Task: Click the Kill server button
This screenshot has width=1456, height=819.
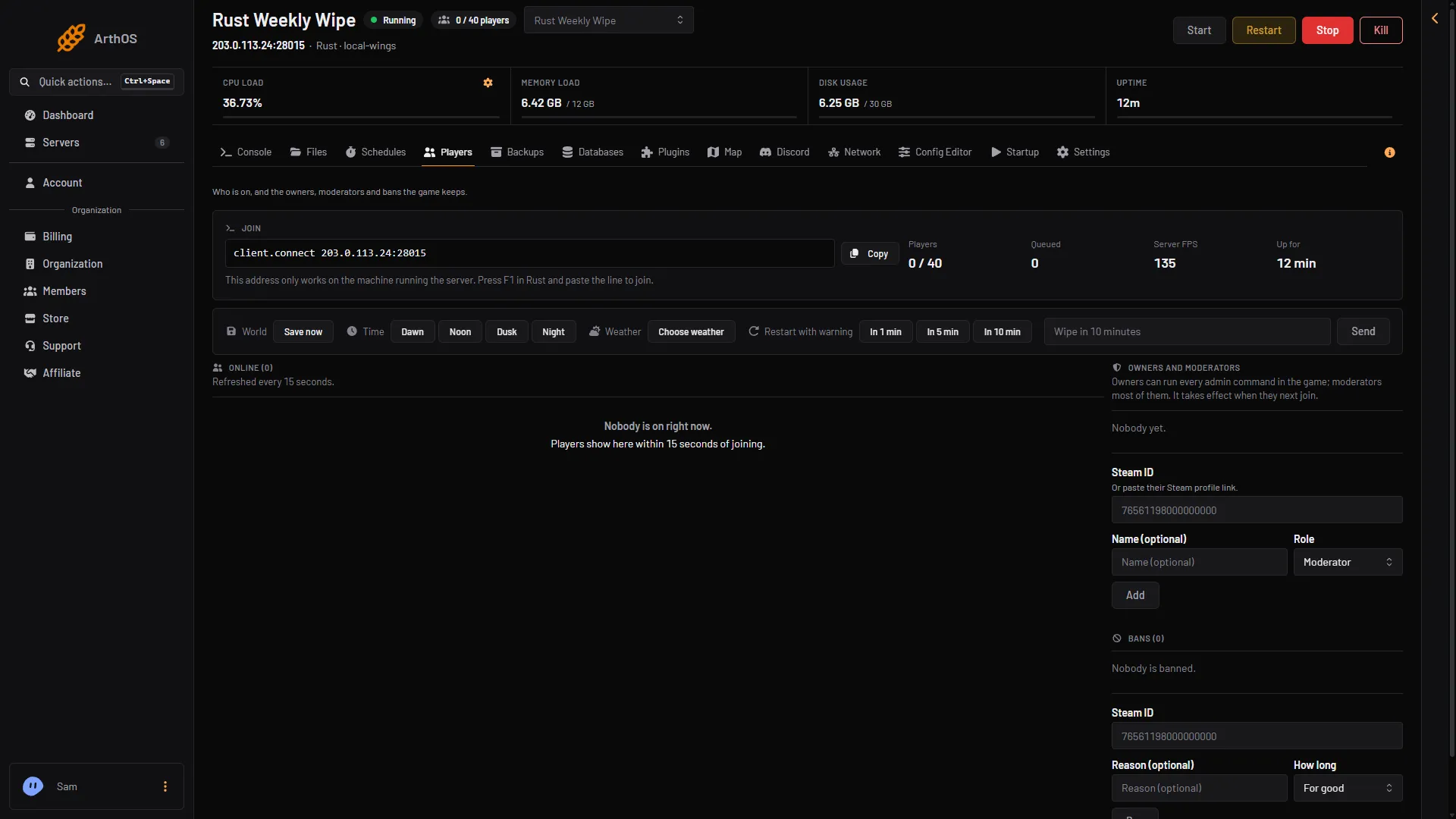Action: 1381,30
